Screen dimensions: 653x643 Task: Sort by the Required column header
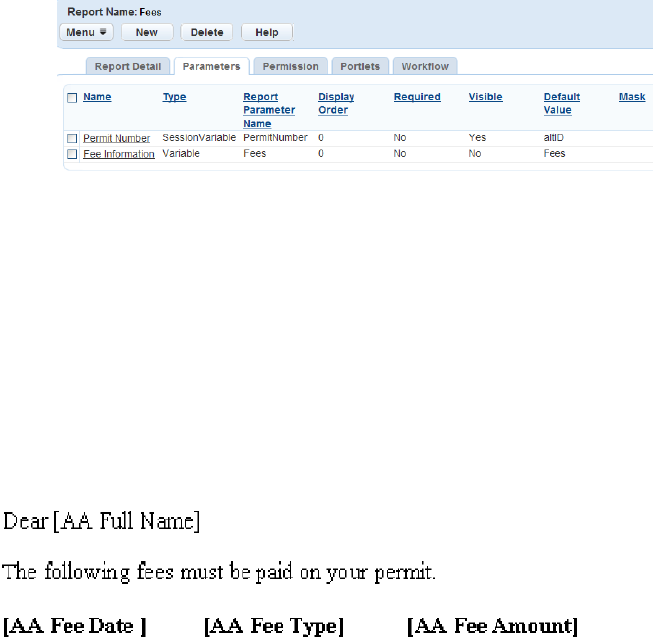click(417, 97)
